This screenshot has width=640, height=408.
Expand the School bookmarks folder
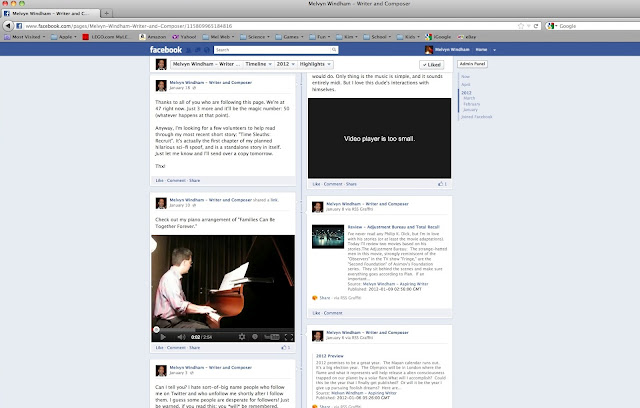point(377,37)
